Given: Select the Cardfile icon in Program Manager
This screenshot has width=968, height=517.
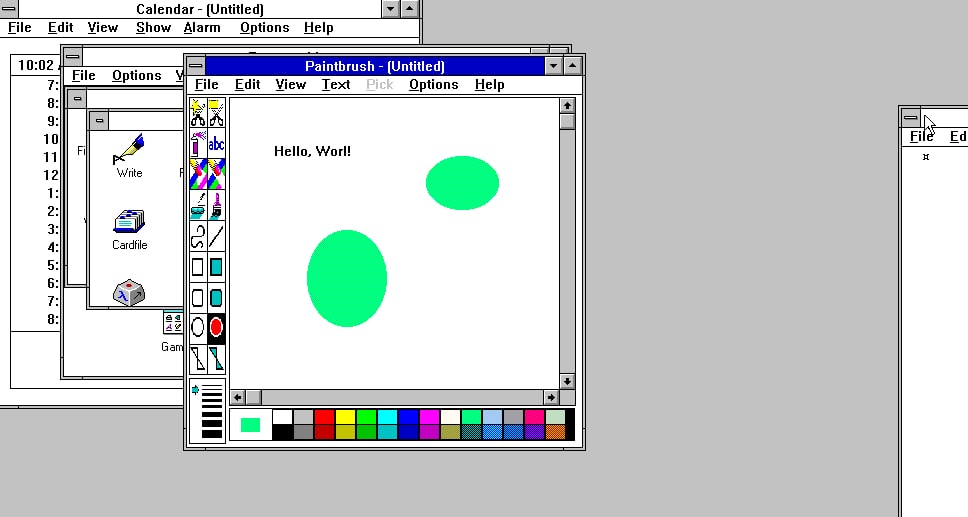Looking at the screenshot, I should pyautogui.click(x=129, y=230).
